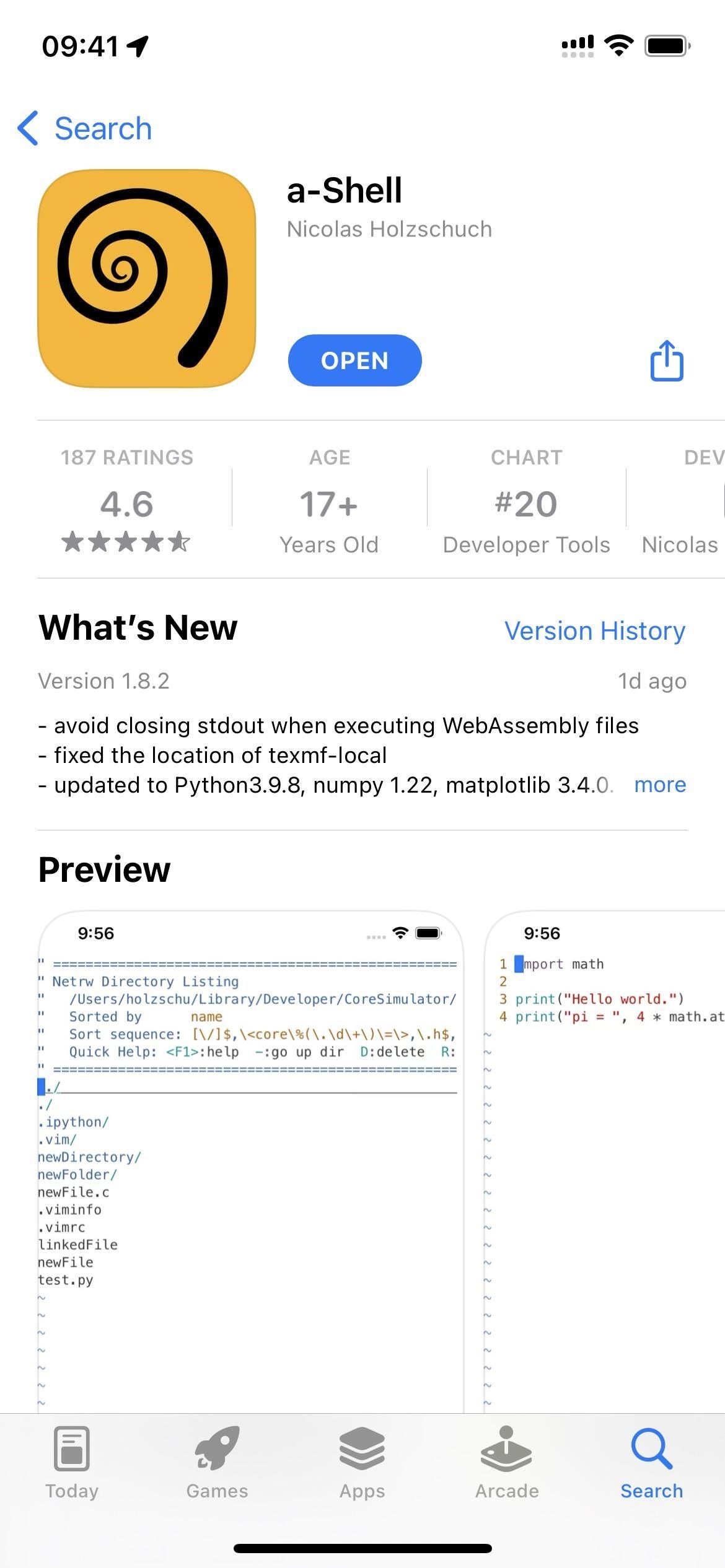This screenshot has width=725, height=1568.
Task: Tap the location arrow beside the time
Action: coord(138,46)
